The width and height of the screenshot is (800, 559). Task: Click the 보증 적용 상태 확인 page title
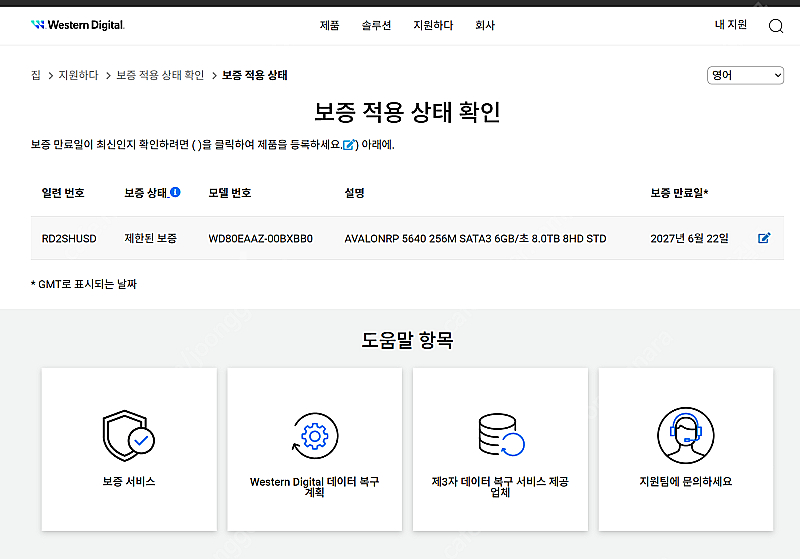point(407,112)
